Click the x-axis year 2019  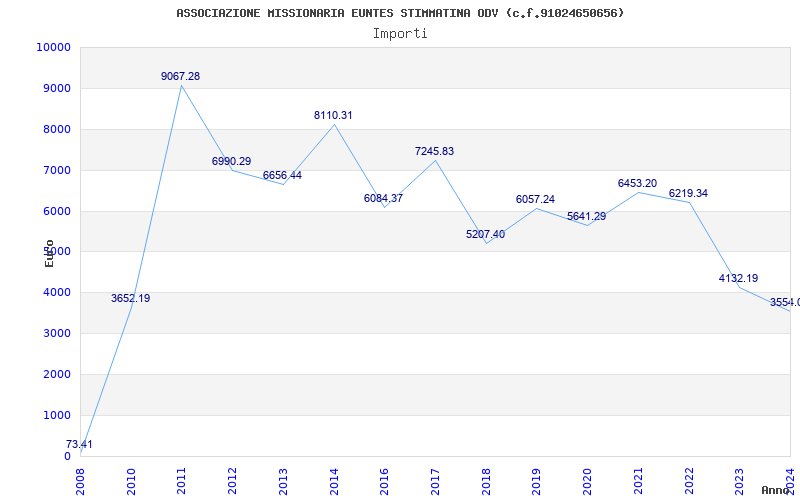pyautogui.click(x=537, y=481)
